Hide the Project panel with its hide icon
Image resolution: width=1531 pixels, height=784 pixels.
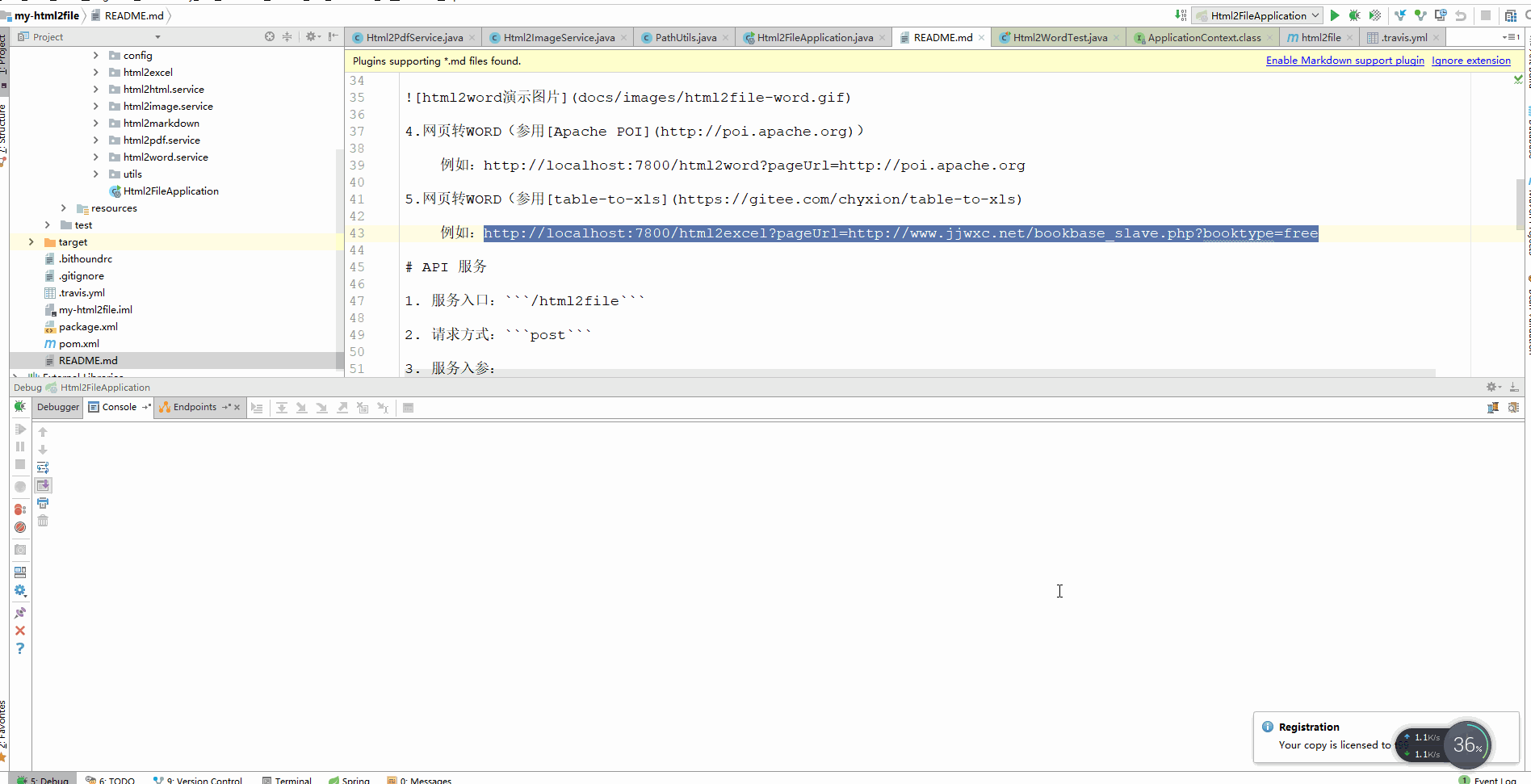333,36
